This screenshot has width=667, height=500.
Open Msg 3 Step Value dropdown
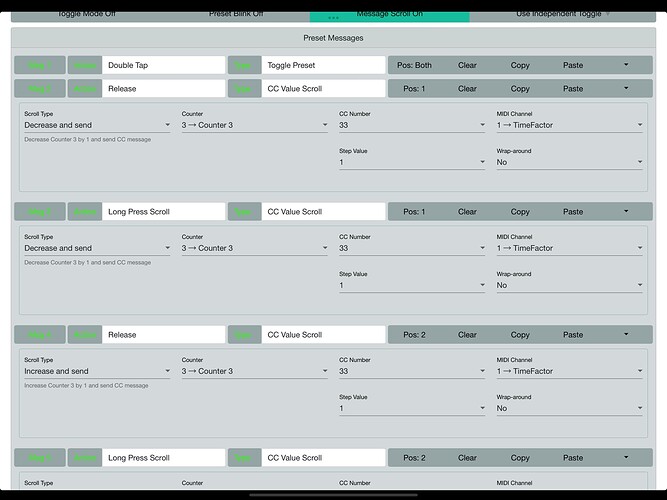412,285
